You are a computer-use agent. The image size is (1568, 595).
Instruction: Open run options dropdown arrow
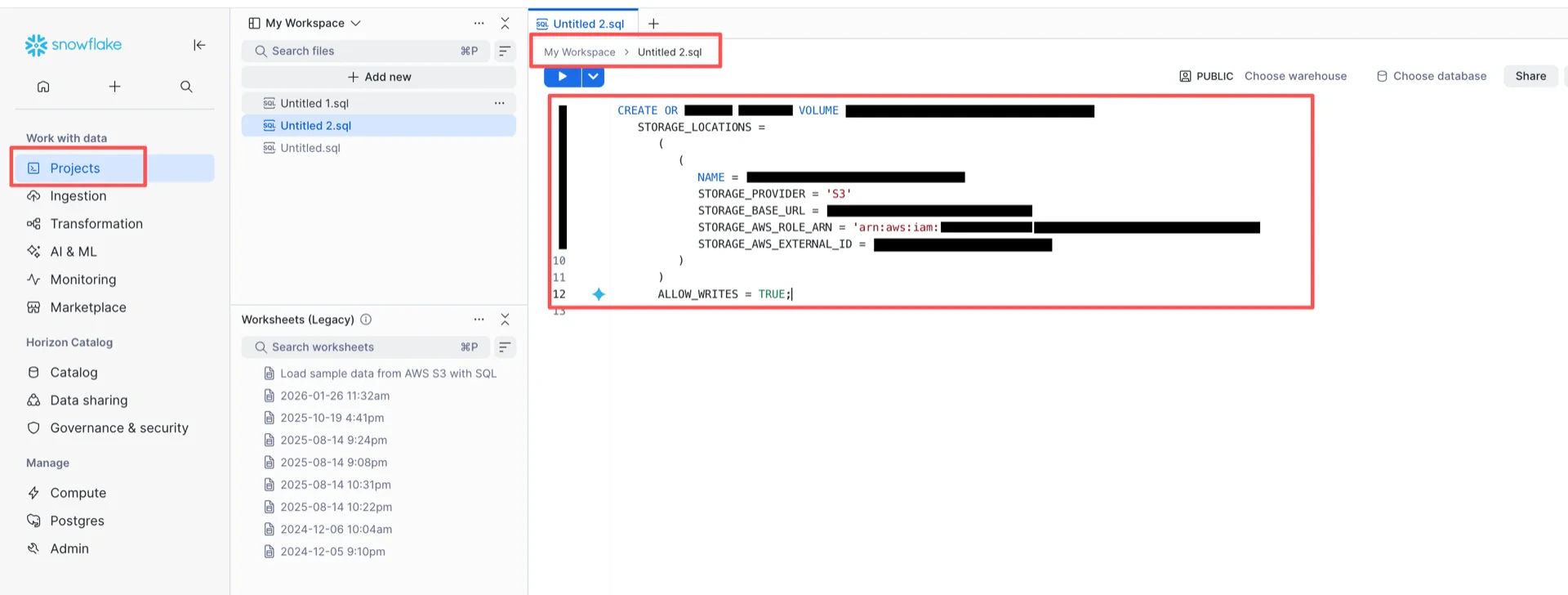(593, 77)
